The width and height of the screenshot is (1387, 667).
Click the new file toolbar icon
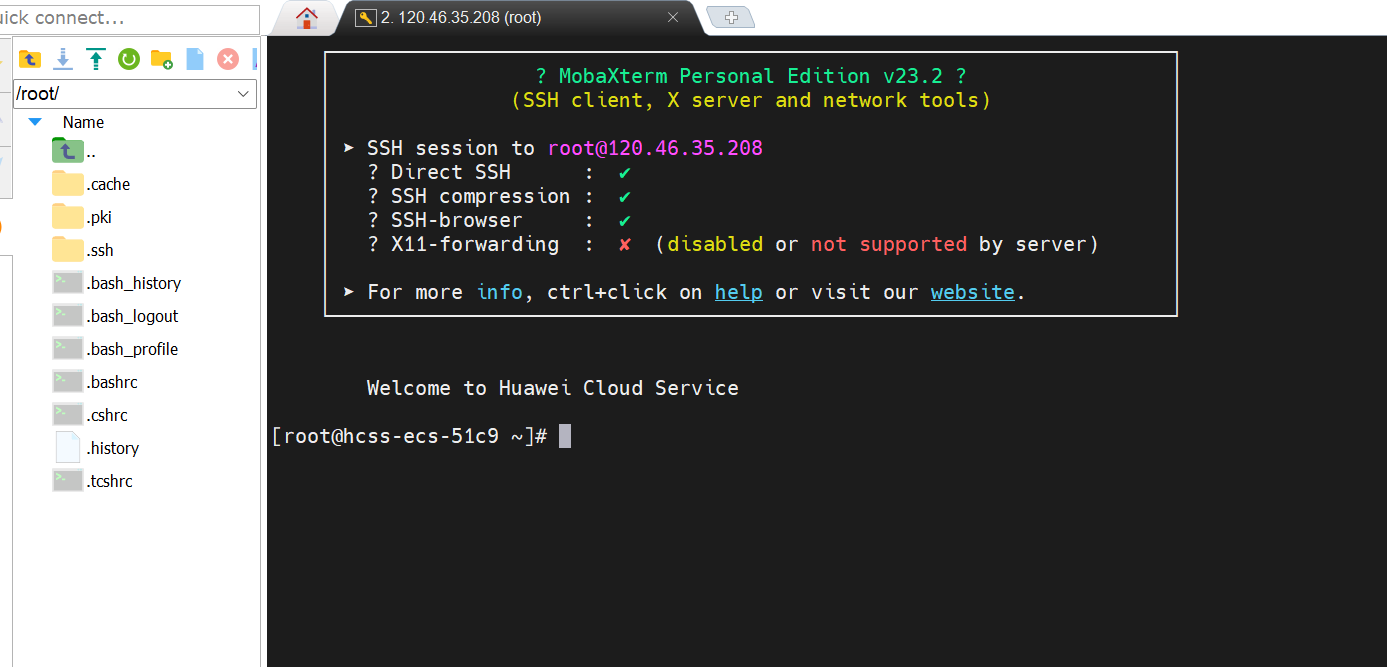[x=195, y=60]
